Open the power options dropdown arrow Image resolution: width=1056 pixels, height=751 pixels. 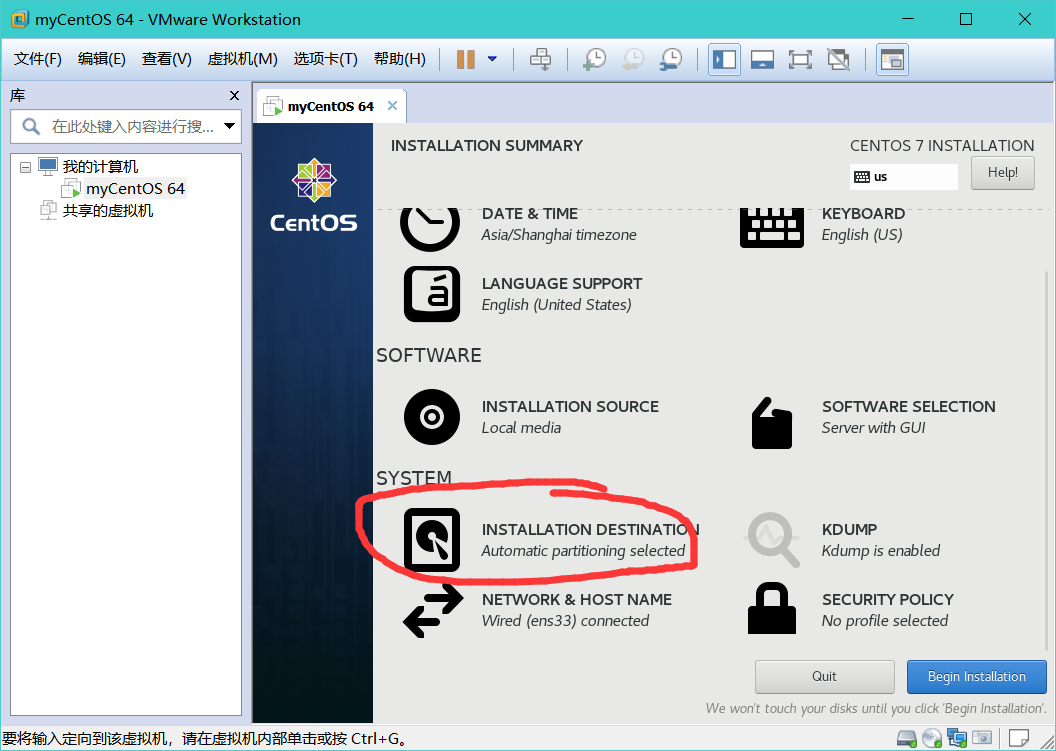(492, 59)
